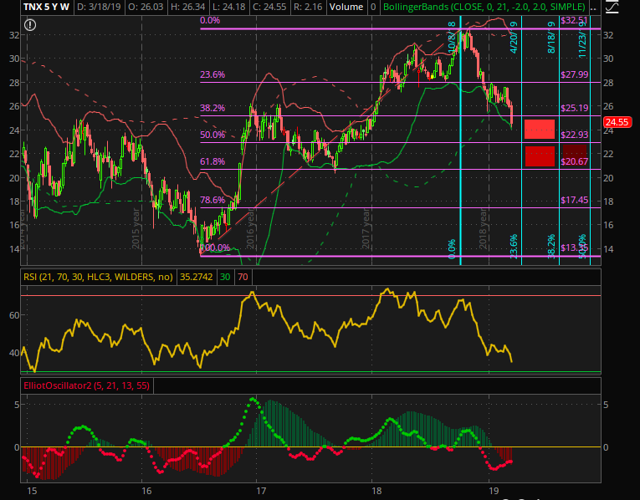Click the 'L: 24.18' low value
This screenshot has height=500, width=640.
(x=229, y=7)
